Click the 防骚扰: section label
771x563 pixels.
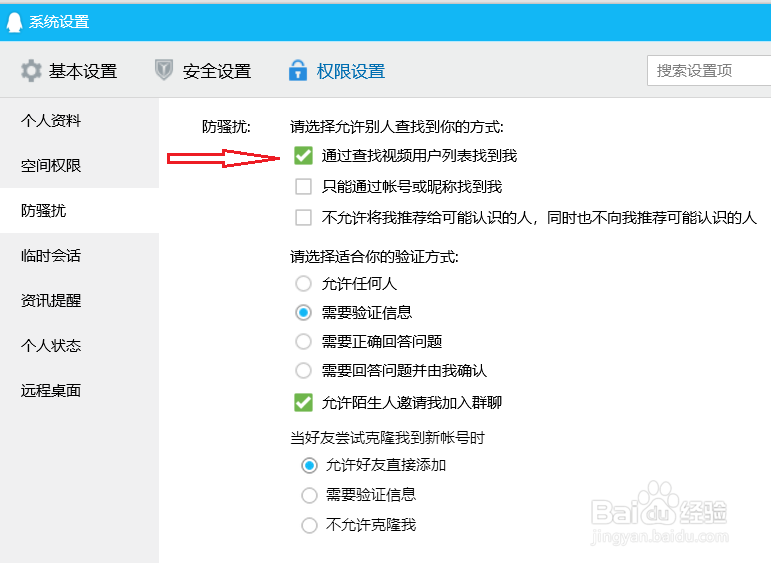[x=226, y=127]
